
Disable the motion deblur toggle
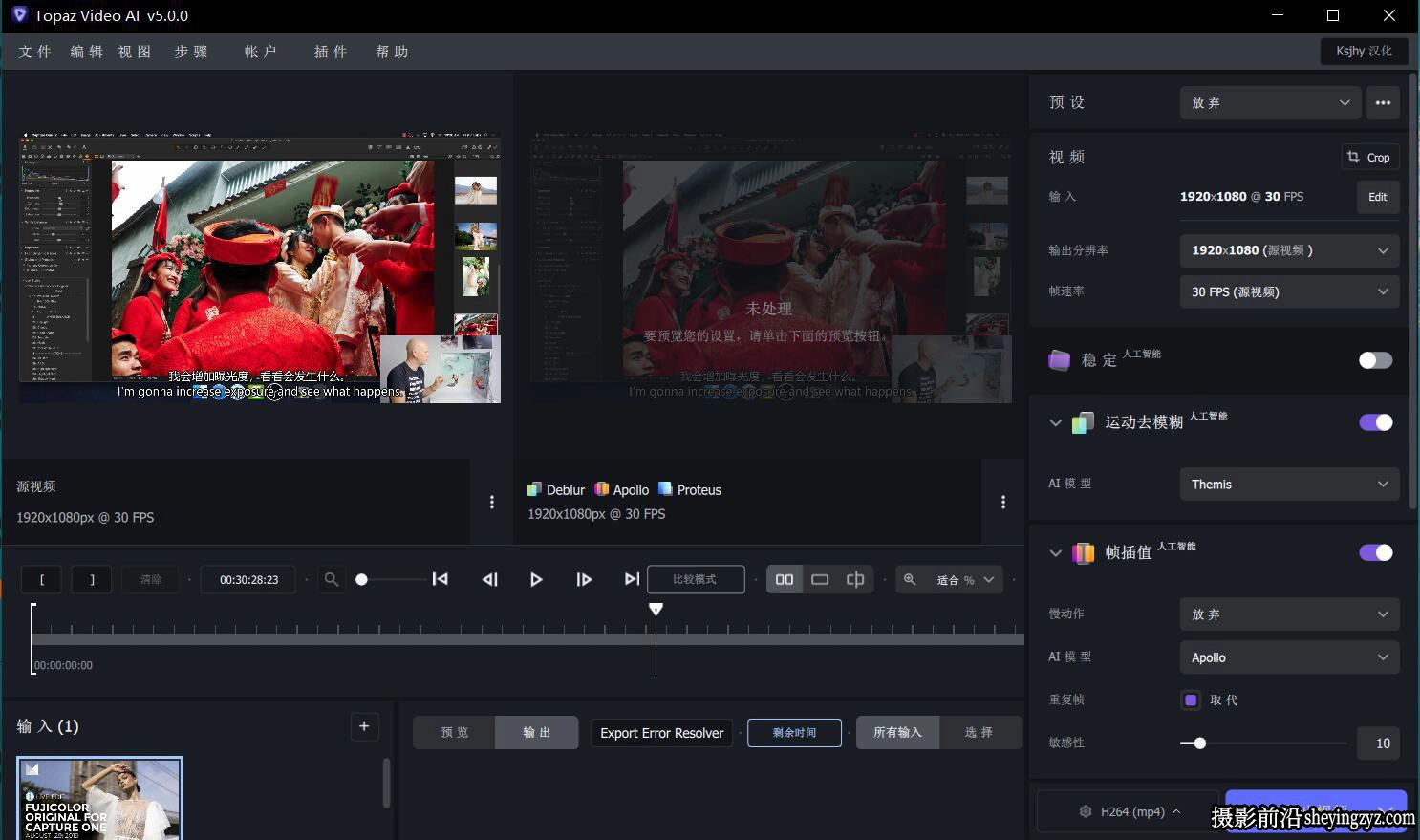click(x=1376, y=422)
